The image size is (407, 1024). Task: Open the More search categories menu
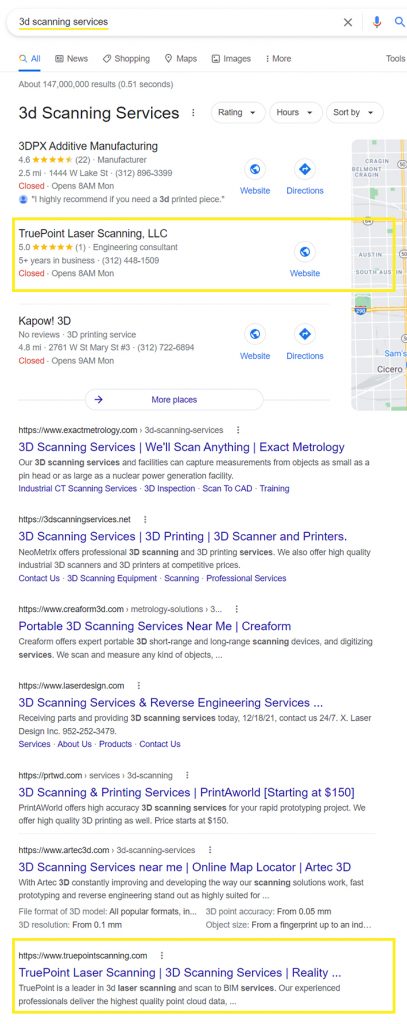(279, 59)
